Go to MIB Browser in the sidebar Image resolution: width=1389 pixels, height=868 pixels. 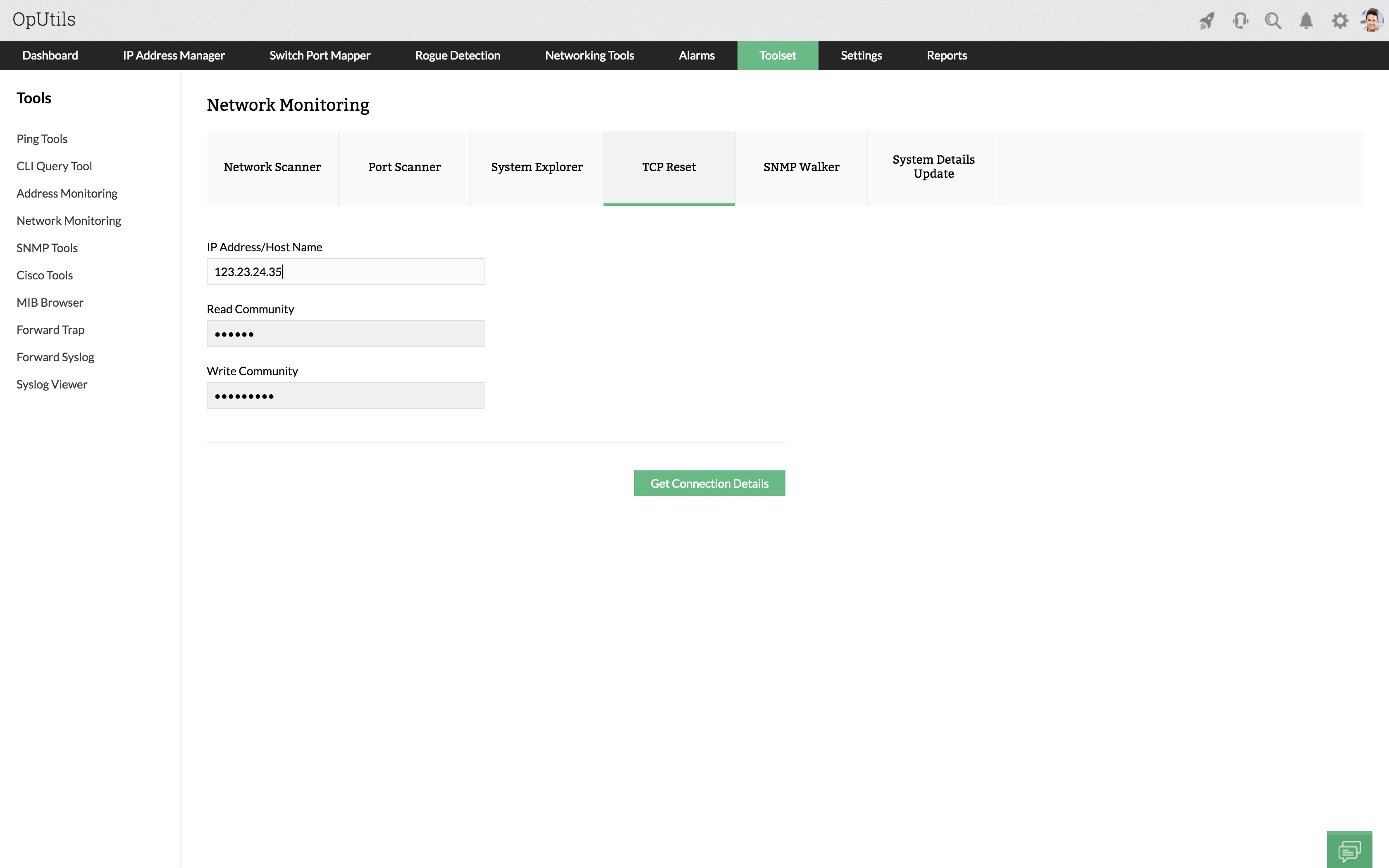[50, 303]
